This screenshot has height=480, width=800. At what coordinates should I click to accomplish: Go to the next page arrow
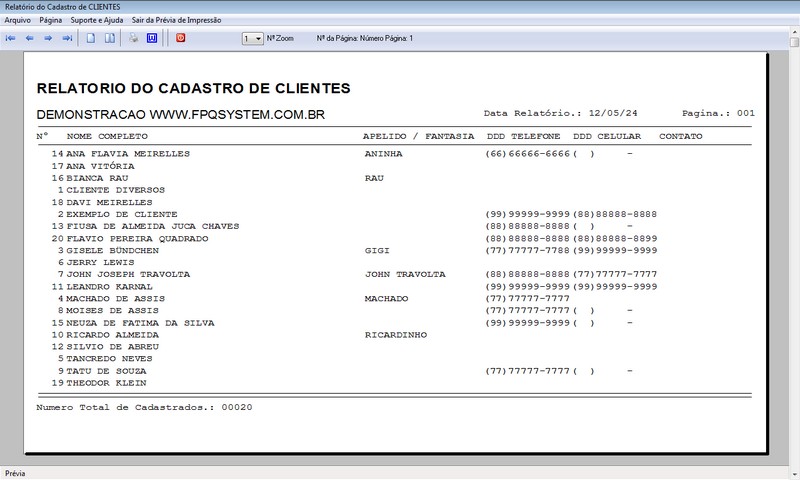click(x=48, y=38)
